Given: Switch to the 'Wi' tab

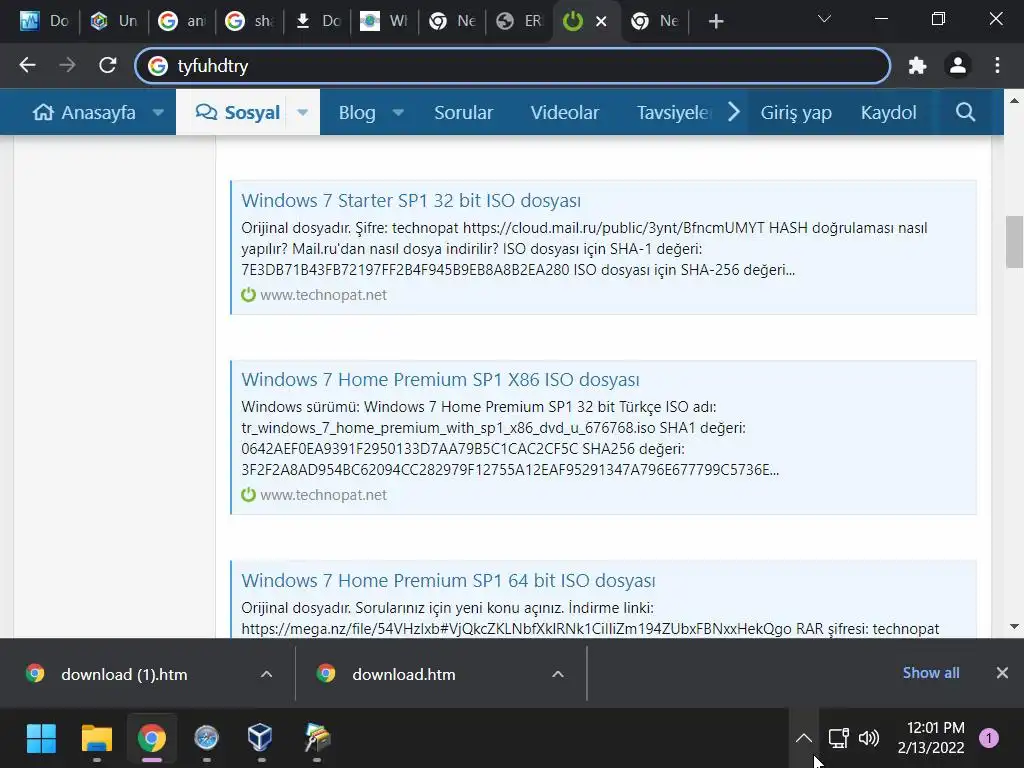Looking at the screenshot, I should click(384, 22).
